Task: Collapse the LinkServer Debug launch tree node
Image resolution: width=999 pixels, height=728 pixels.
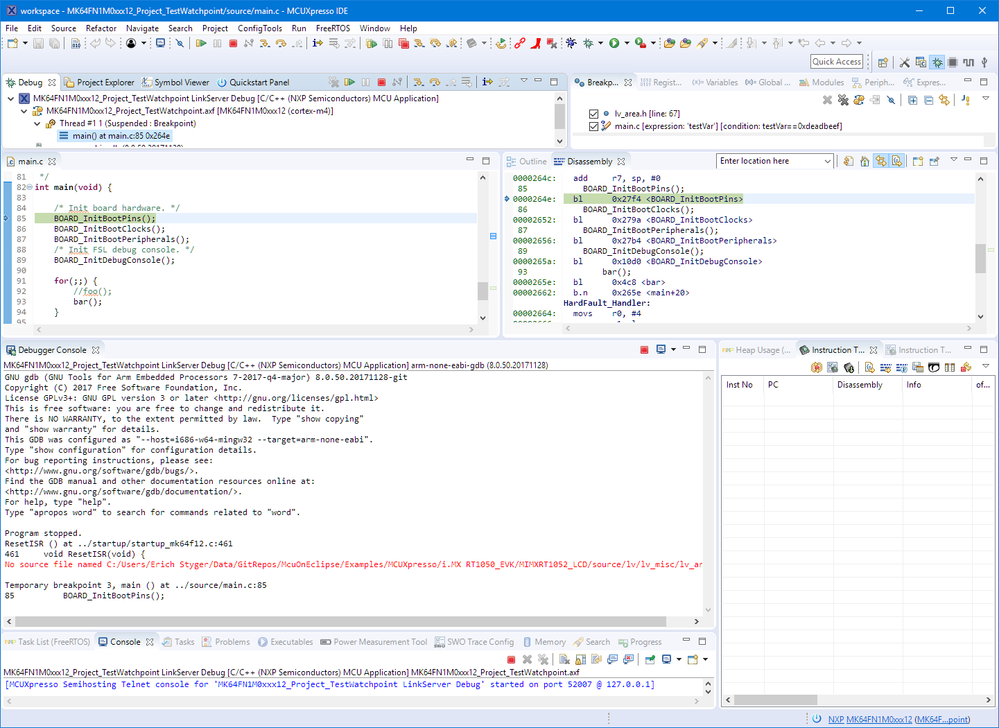Action: pyautogui.click(x=11, y=99)
